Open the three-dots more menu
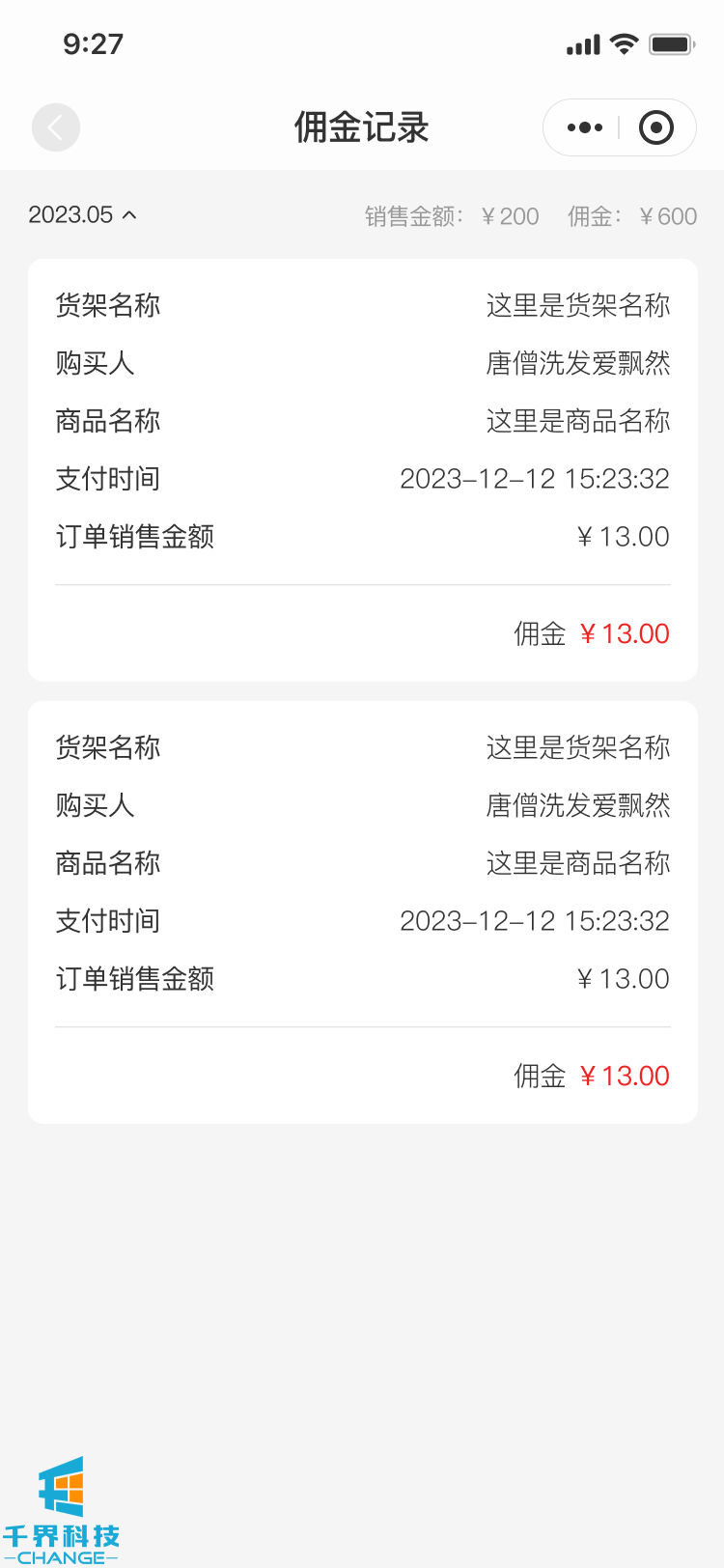This screenshot has height=1568, width=724. pyautogui.click(x=584, y=127)
